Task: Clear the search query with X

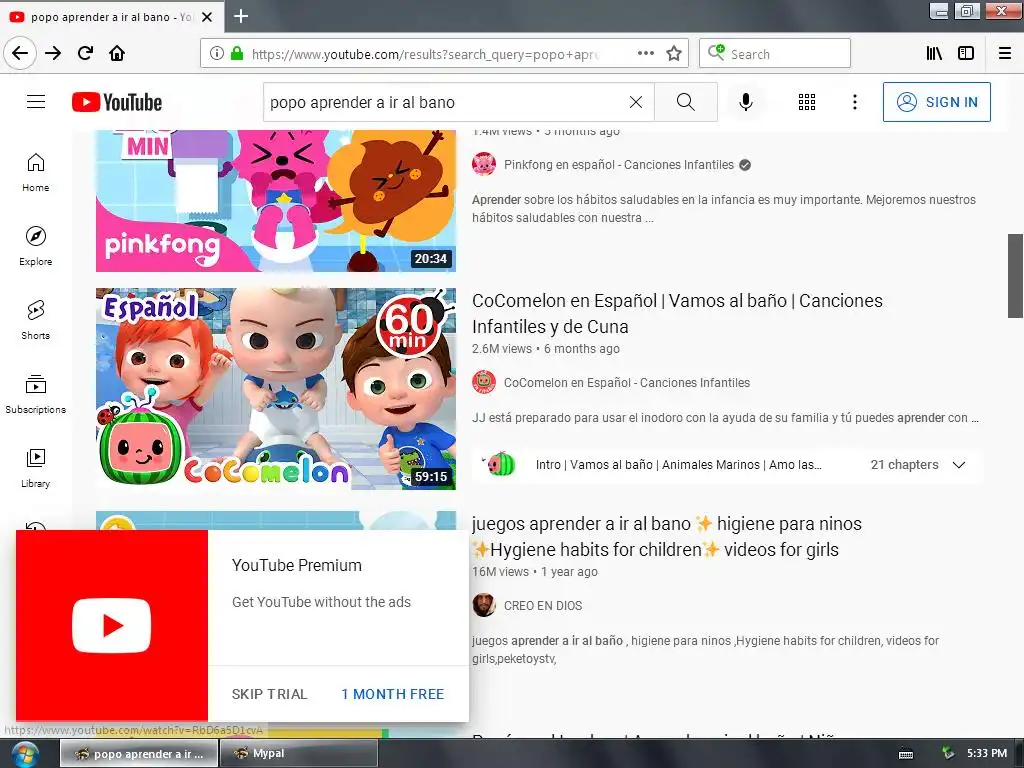Action: click(x=635, y=102)
